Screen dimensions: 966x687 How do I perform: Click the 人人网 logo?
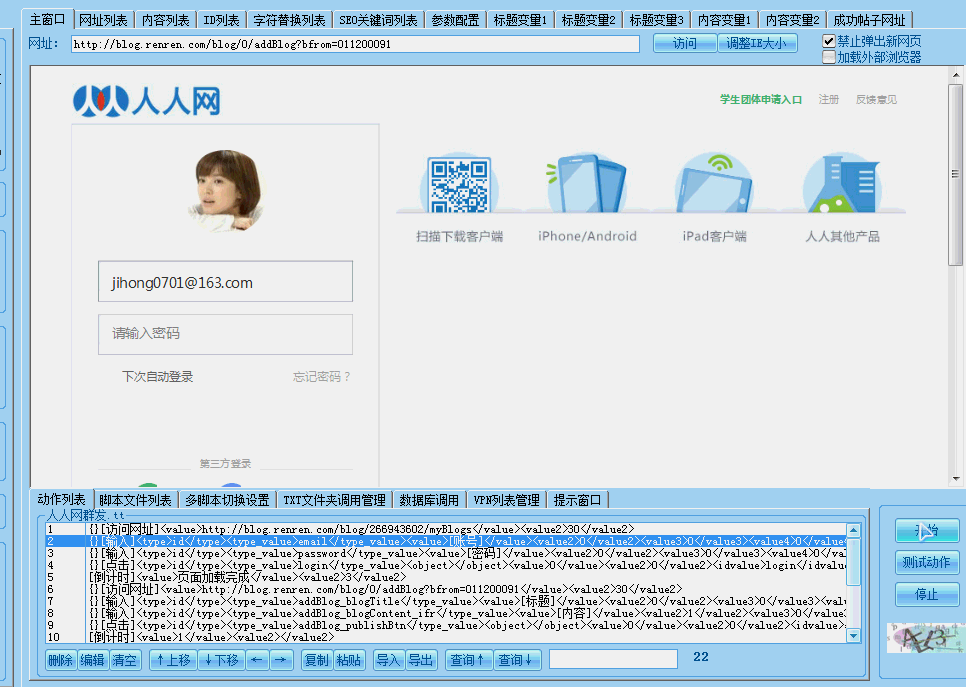147,100
